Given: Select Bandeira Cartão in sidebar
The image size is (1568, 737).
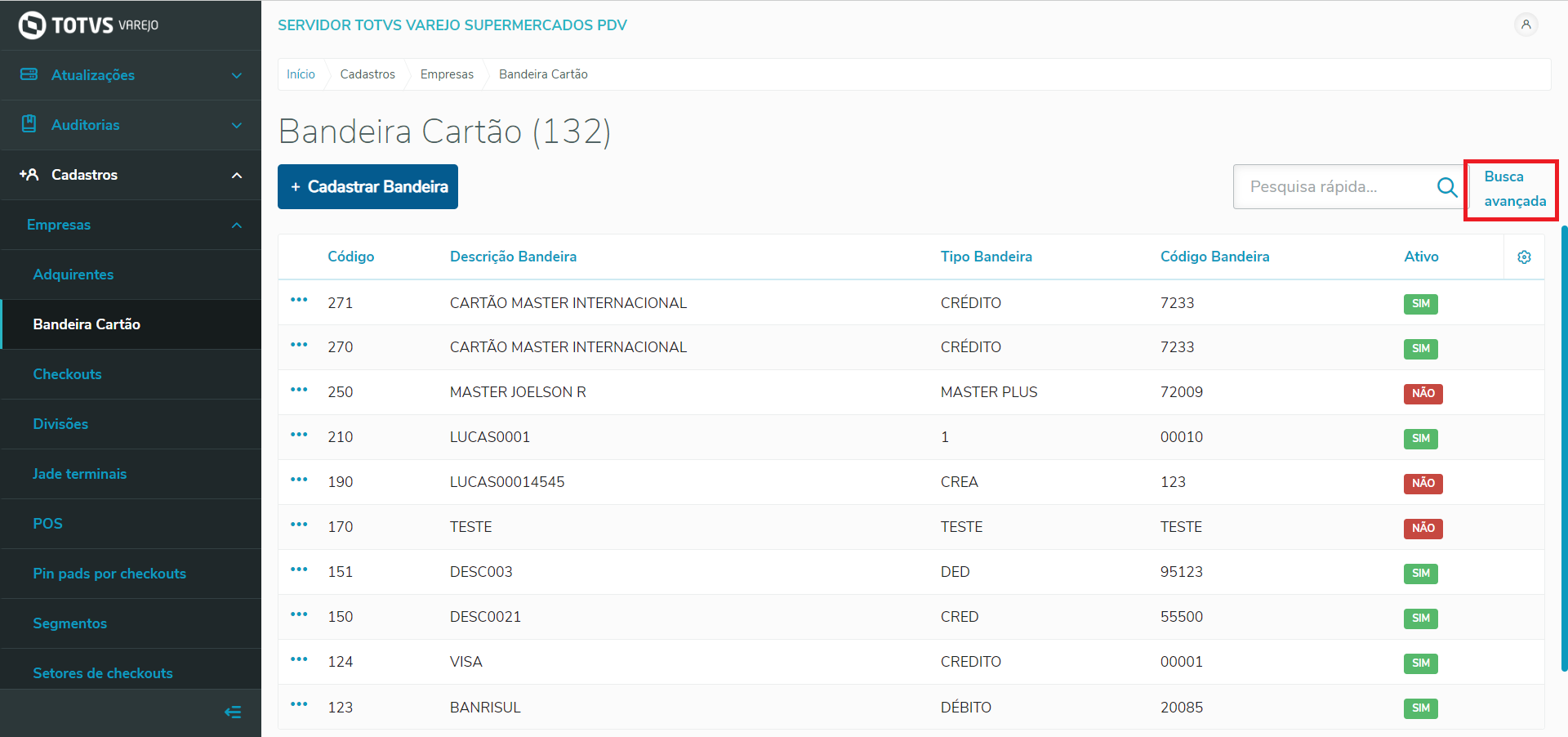Looking at the screenshot, I should [131, 324].
